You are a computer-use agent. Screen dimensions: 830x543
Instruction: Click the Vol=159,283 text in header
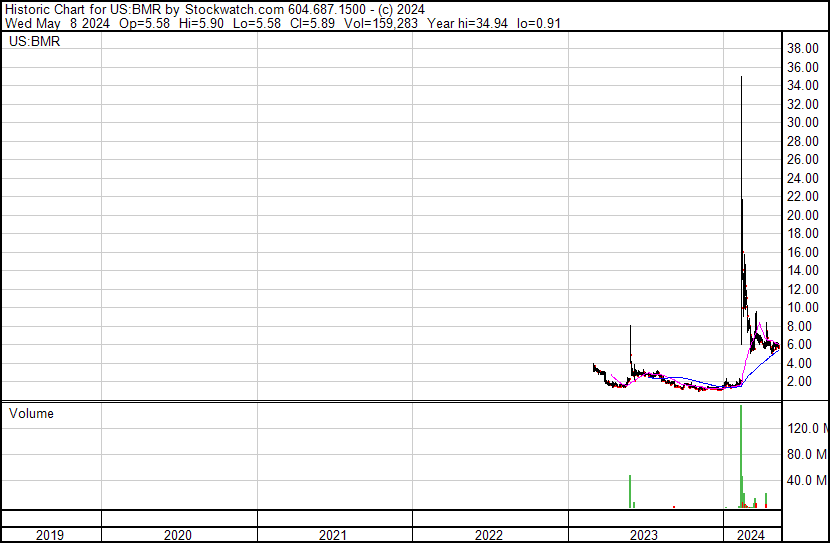point(381,23)
